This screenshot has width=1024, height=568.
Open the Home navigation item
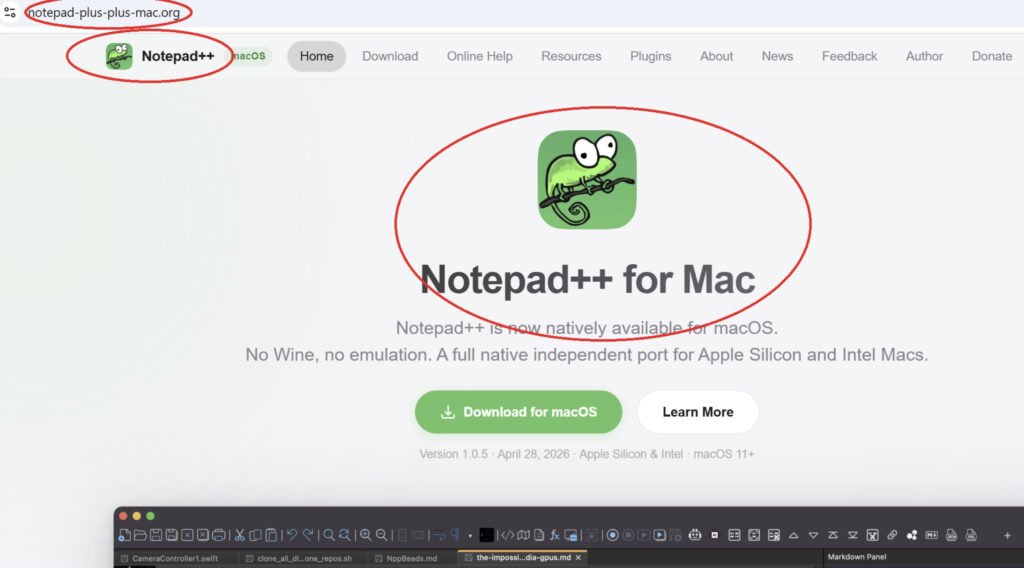(x=317, y=56)
